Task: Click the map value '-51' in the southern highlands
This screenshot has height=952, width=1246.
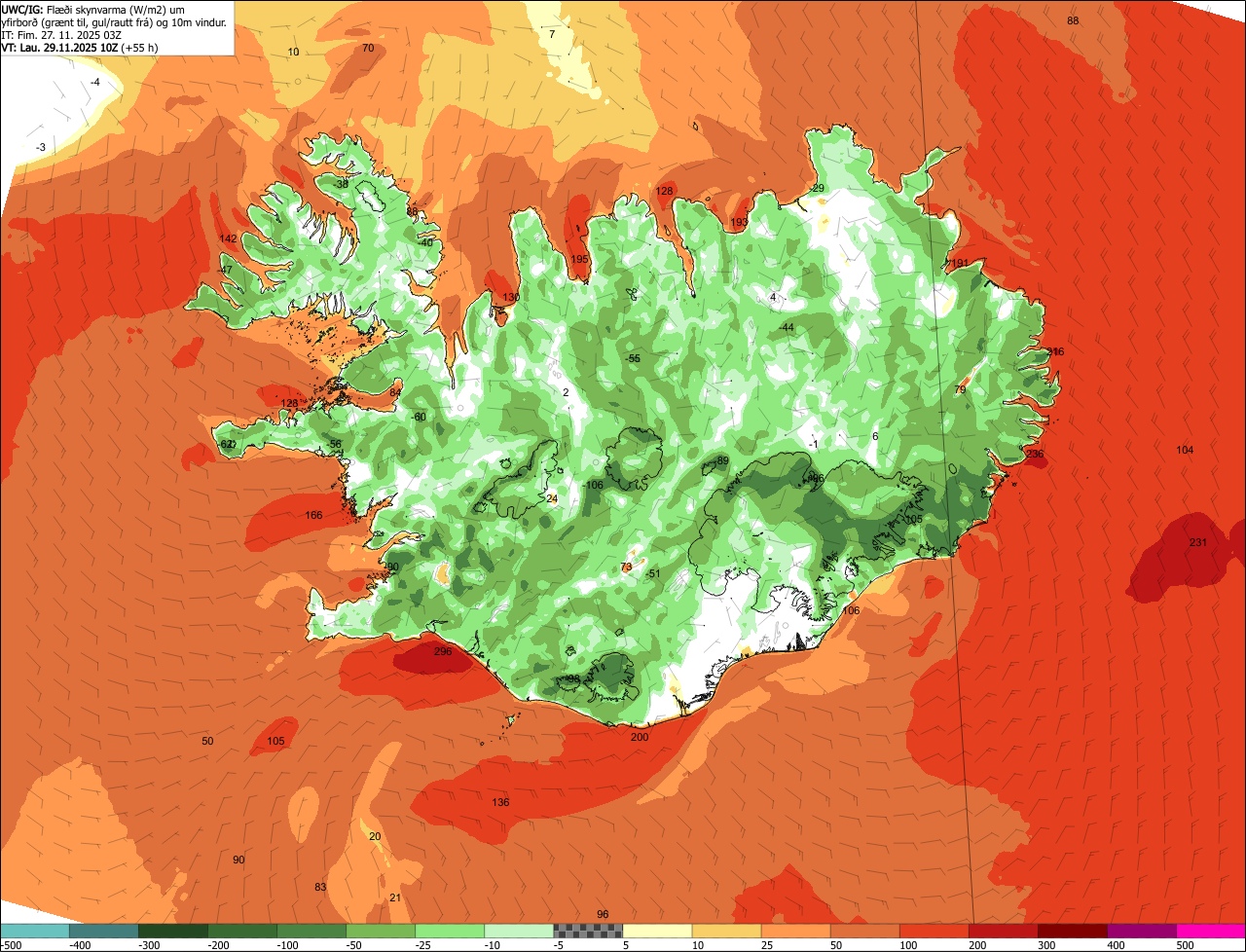Action: [x=652, y=574]
